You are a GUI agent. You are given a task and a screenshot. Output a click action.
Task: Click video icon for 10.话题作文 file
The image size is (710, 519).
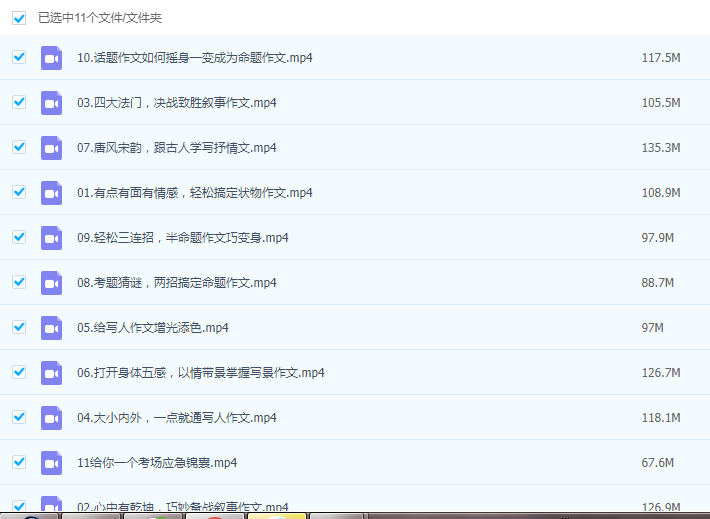point(51,58)
